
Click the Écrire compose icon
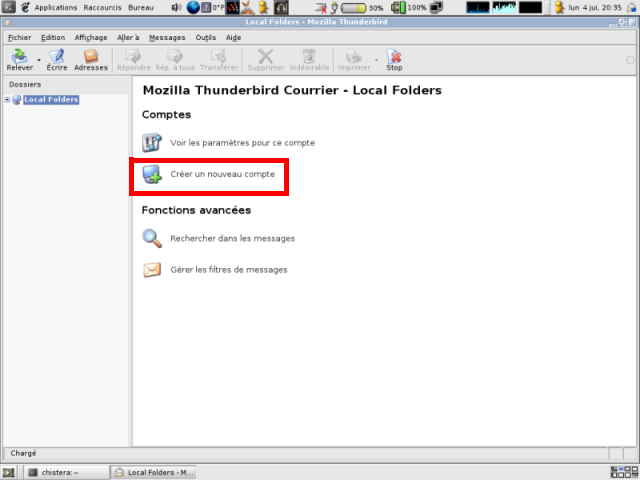[x=57, y=57]
